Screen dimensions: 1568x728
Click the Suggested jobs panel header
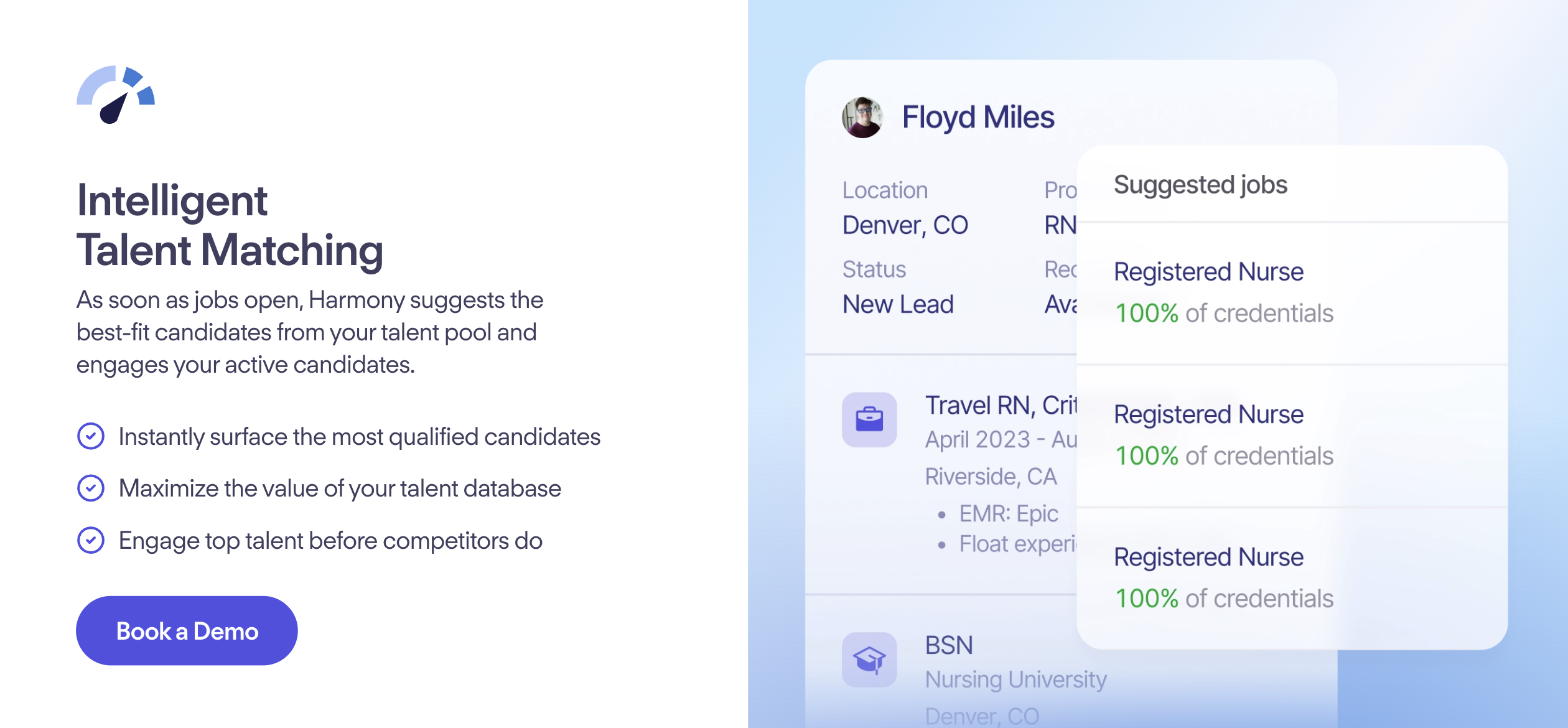coord(1200,185)
